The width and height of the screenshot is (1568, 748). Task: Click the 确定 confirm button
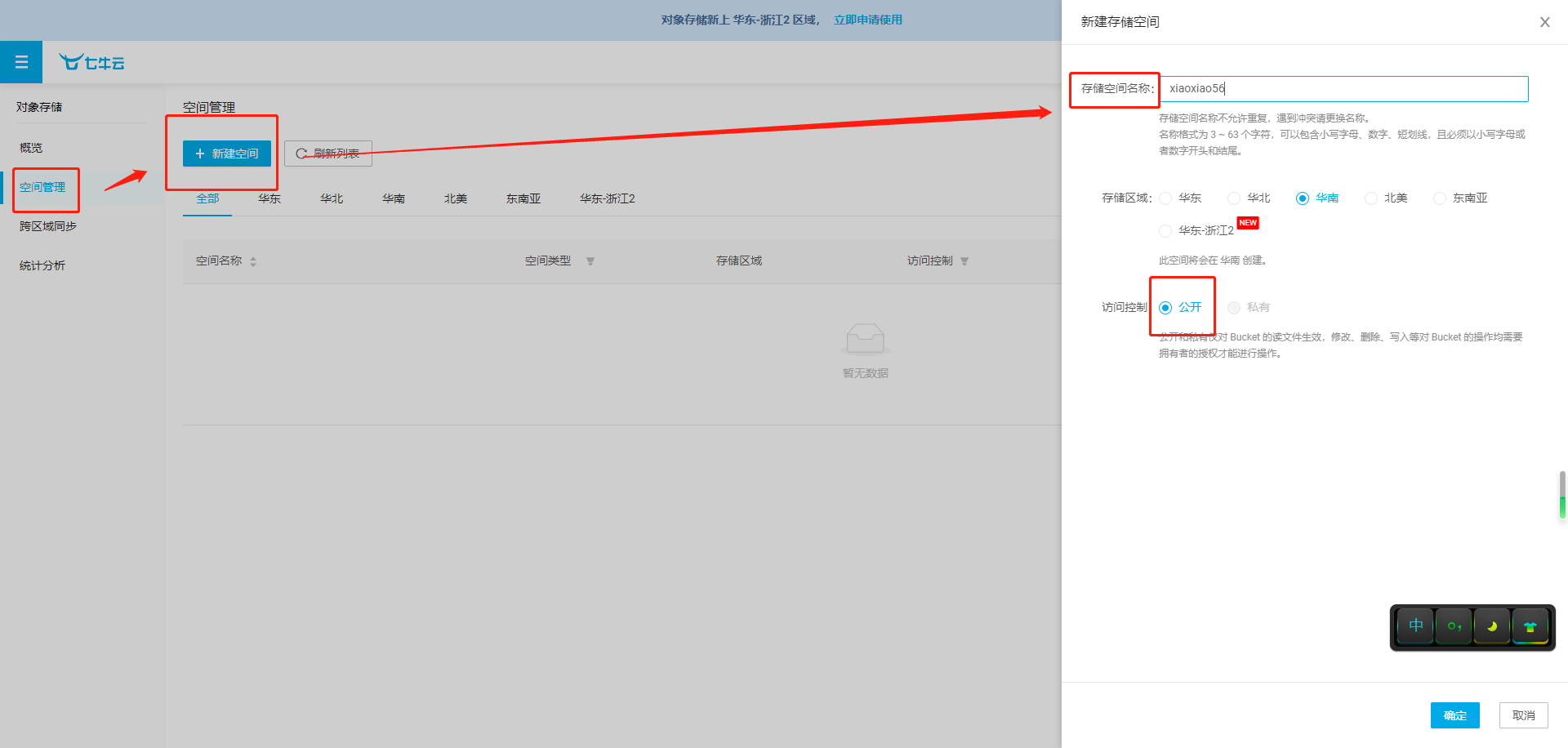click(x=1455, y=715)
